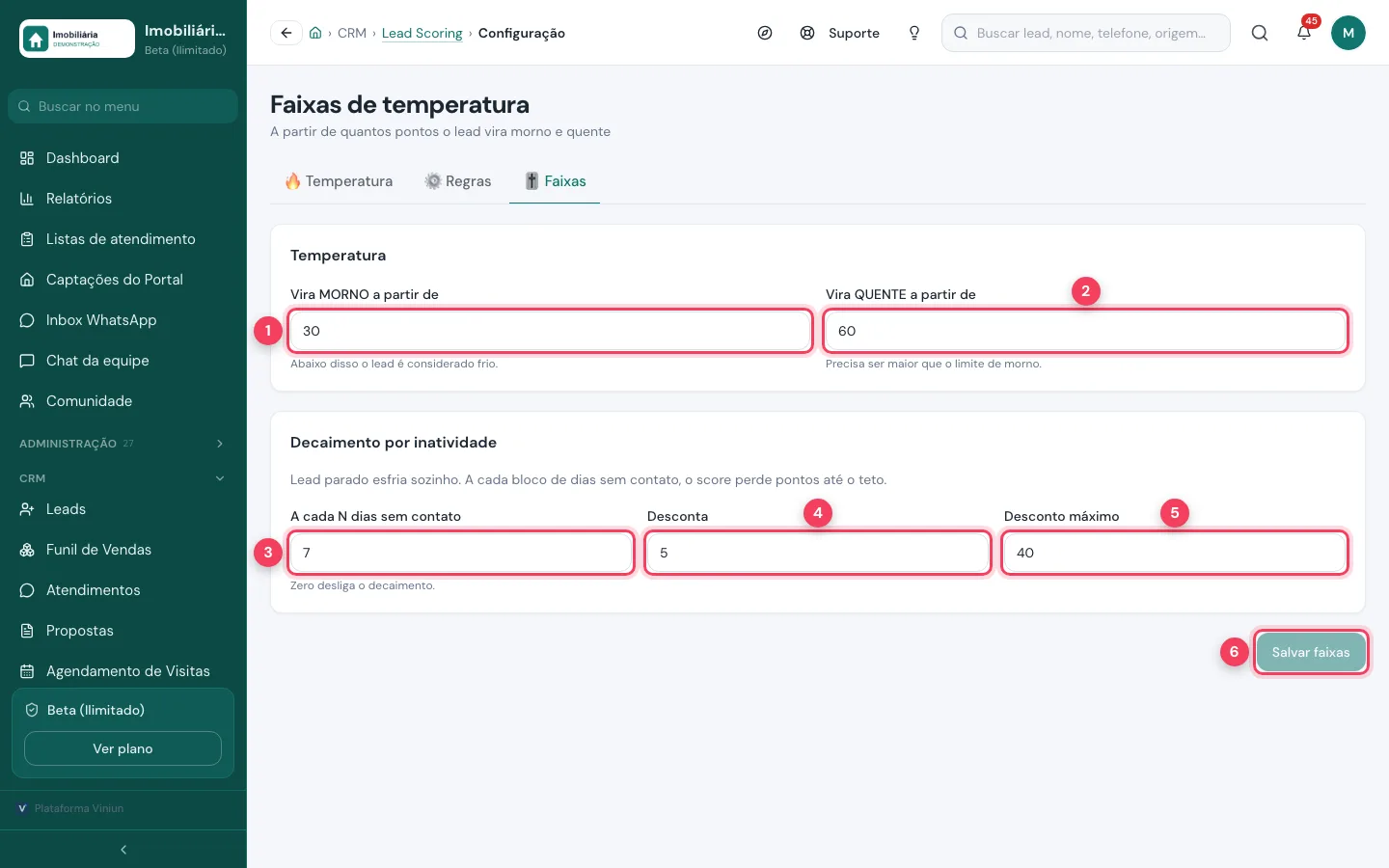Image resolution: width=1389 pixels, height=868 pixels.
Task: Click the Suporte link in header
Action: (840, 33)
